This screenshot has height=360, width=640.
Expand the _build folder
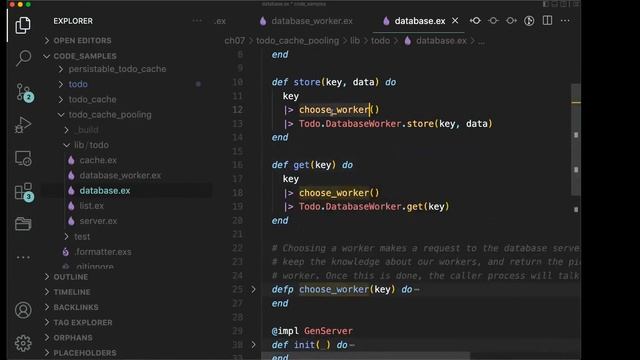[x=87, y=130]
